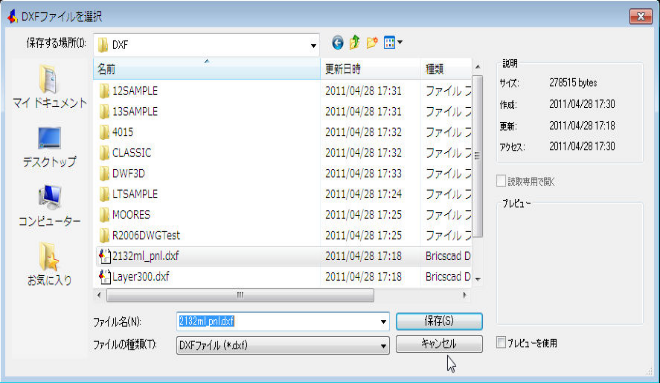Viewport: 660px width, 383px height.
Task: Click the 更新 date value in the 説明 panel
Action: point(582,125)
